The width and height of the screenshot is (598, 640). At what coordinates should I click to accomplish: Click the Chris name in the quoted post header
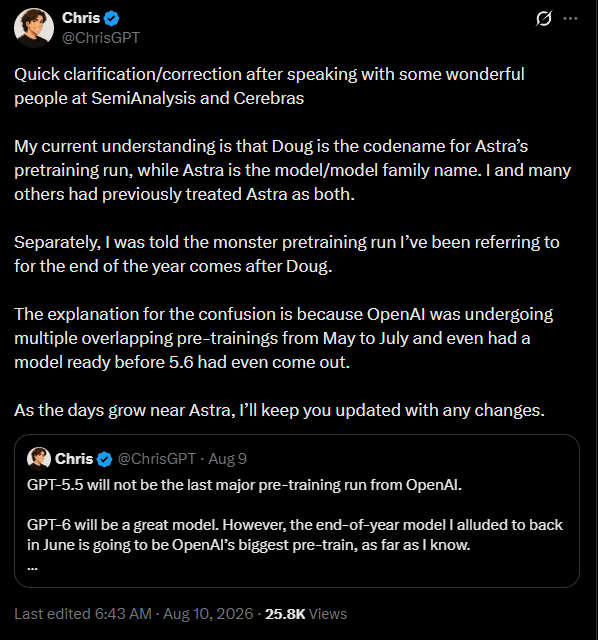pyautogui.click(x=74, y=459)
